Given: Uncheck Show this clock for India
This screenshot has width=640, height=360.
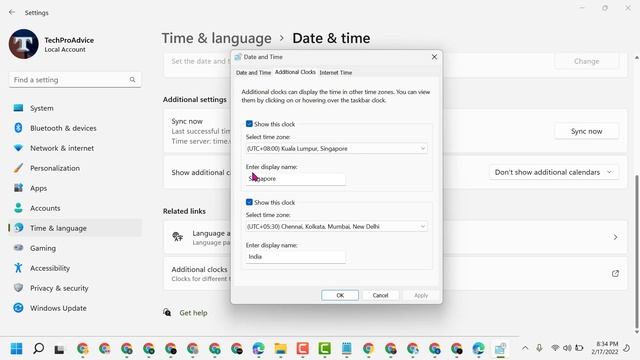Looking at the screenshot, I should click(x=249, y=202).
